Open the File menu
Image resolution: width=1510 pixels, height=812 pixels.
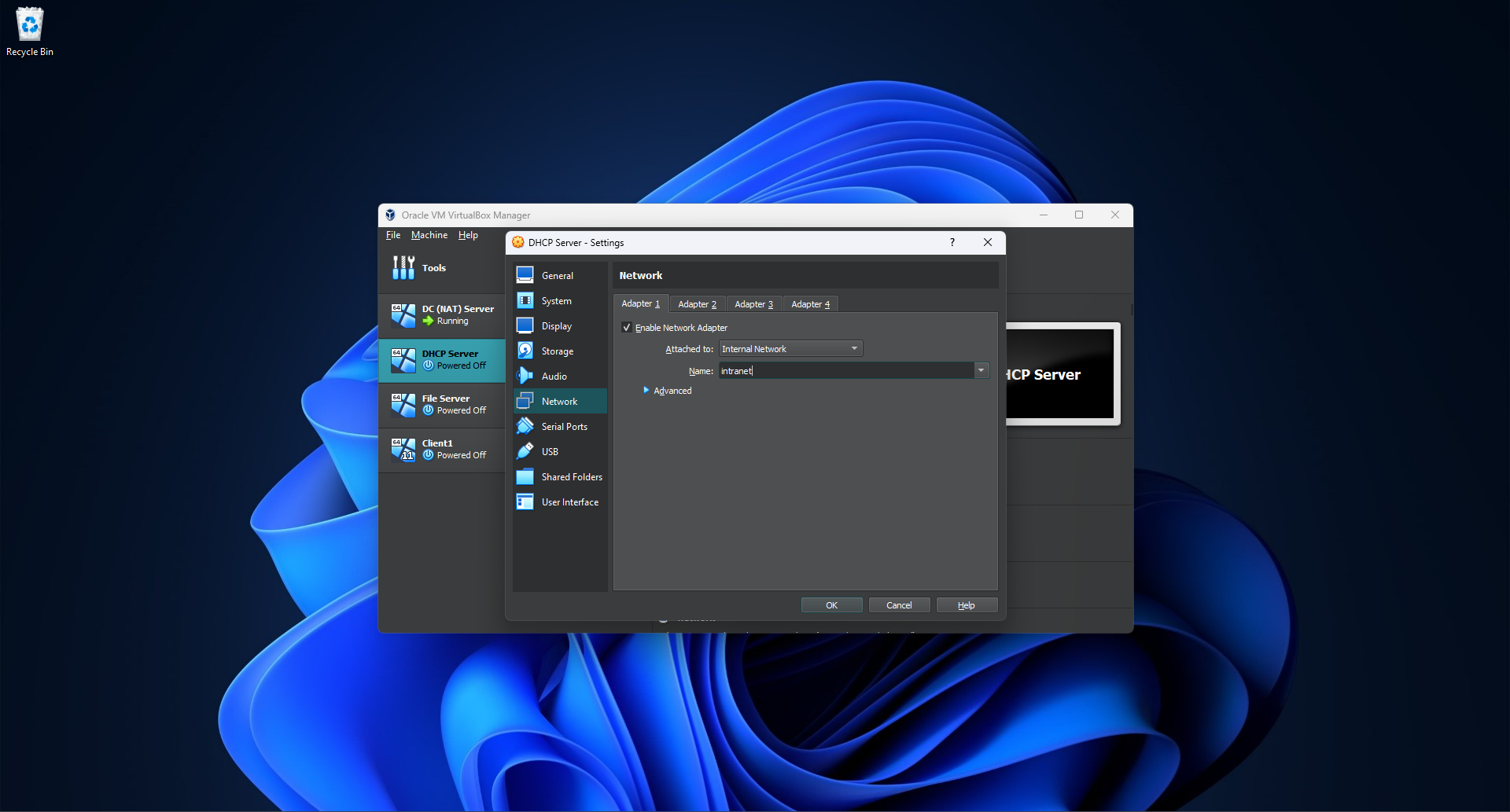(393, 235)
